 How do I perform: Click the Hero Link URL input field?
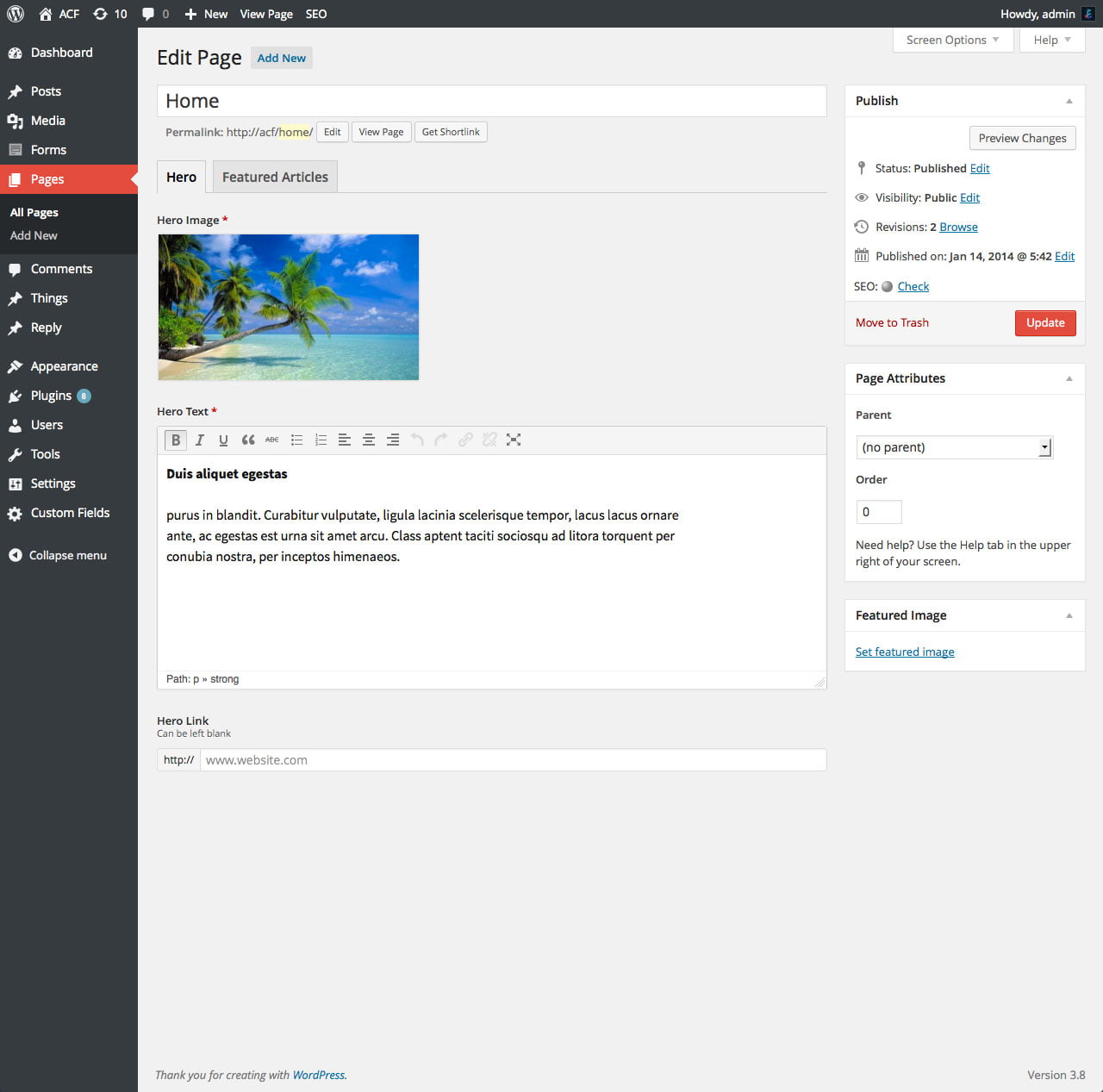[x=513, y=760]
